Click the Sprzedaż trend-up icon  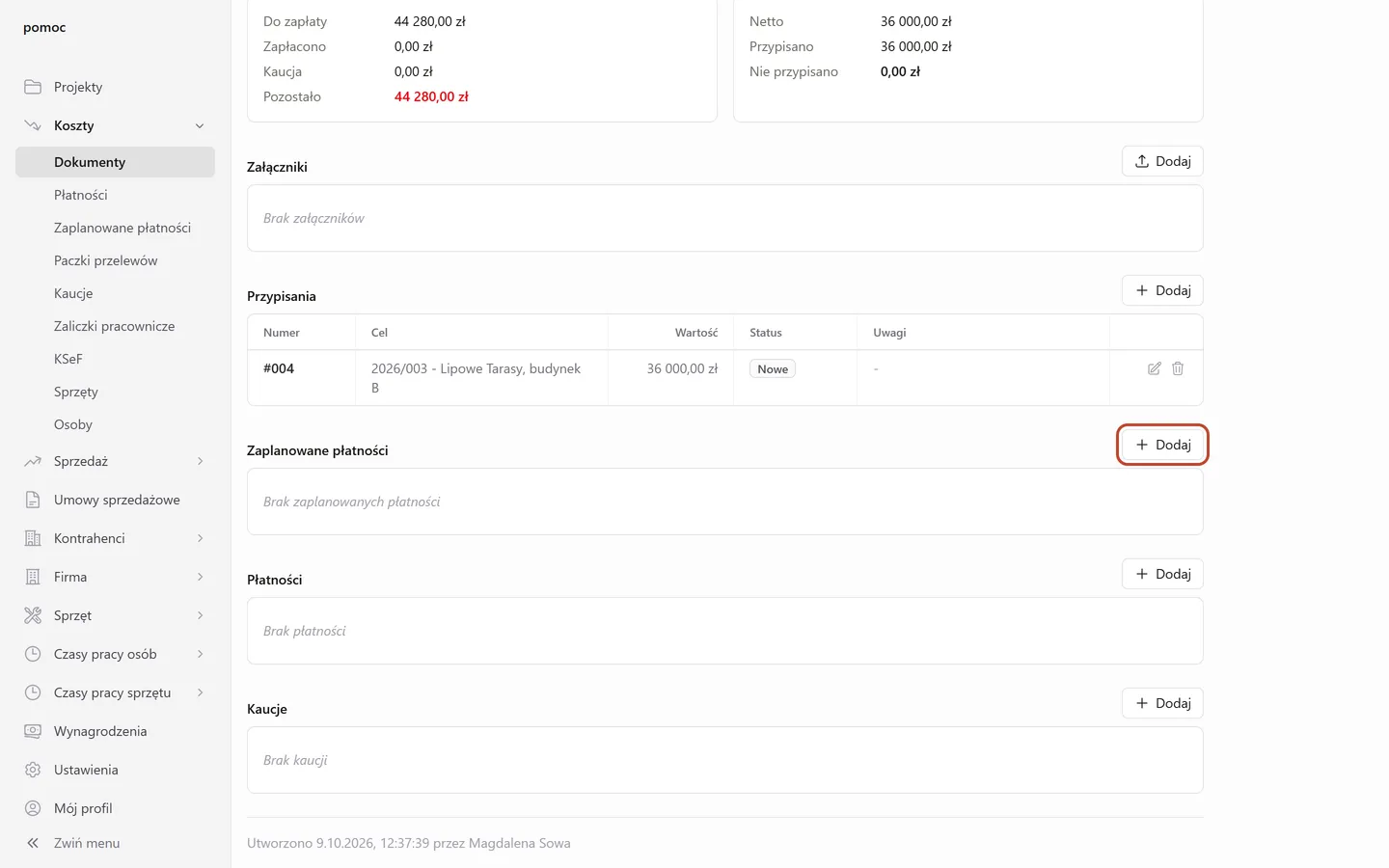click(33, 461)
